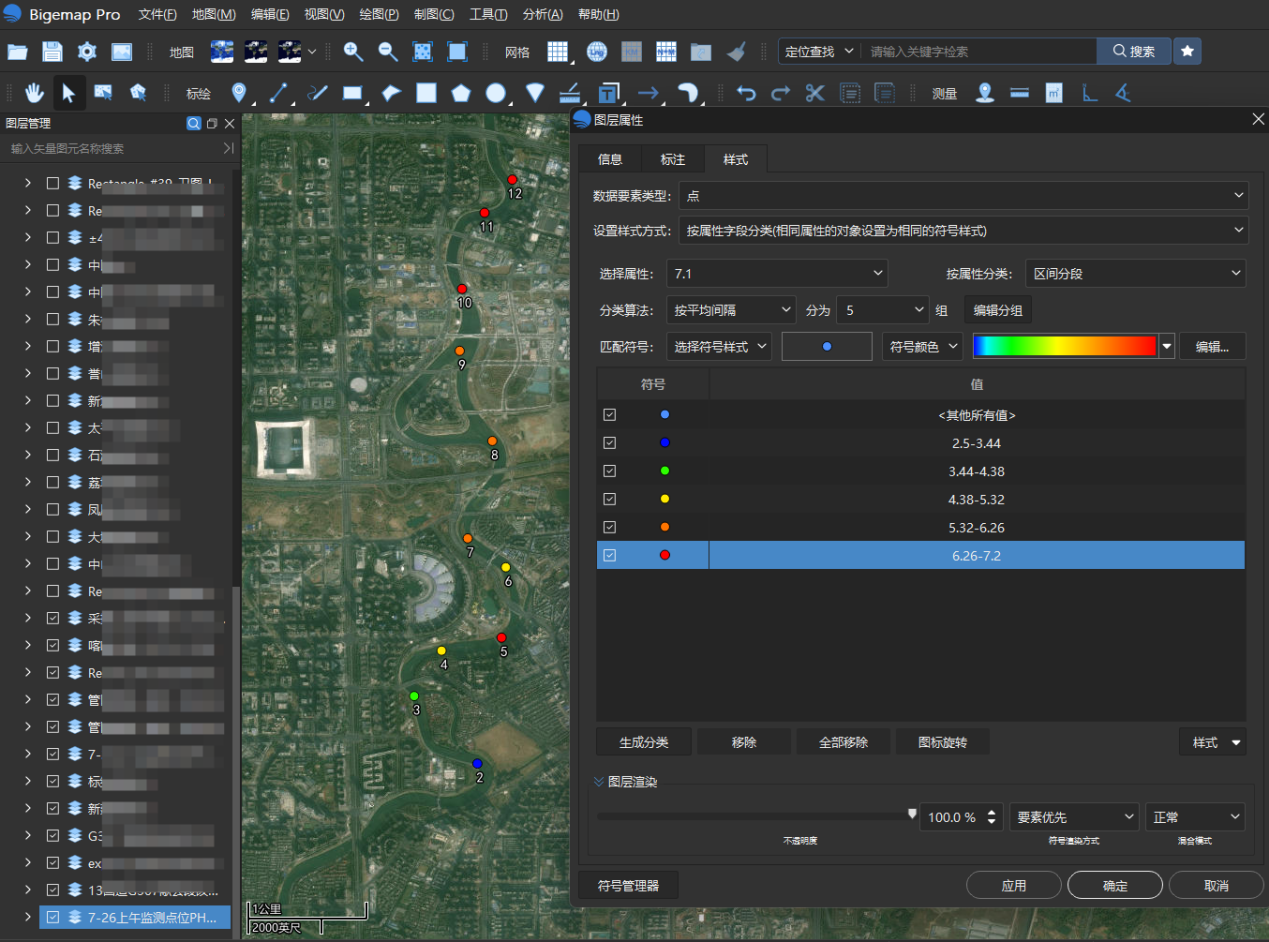Toggle checkbox for 5.32-6.26 class

(610, 527)
